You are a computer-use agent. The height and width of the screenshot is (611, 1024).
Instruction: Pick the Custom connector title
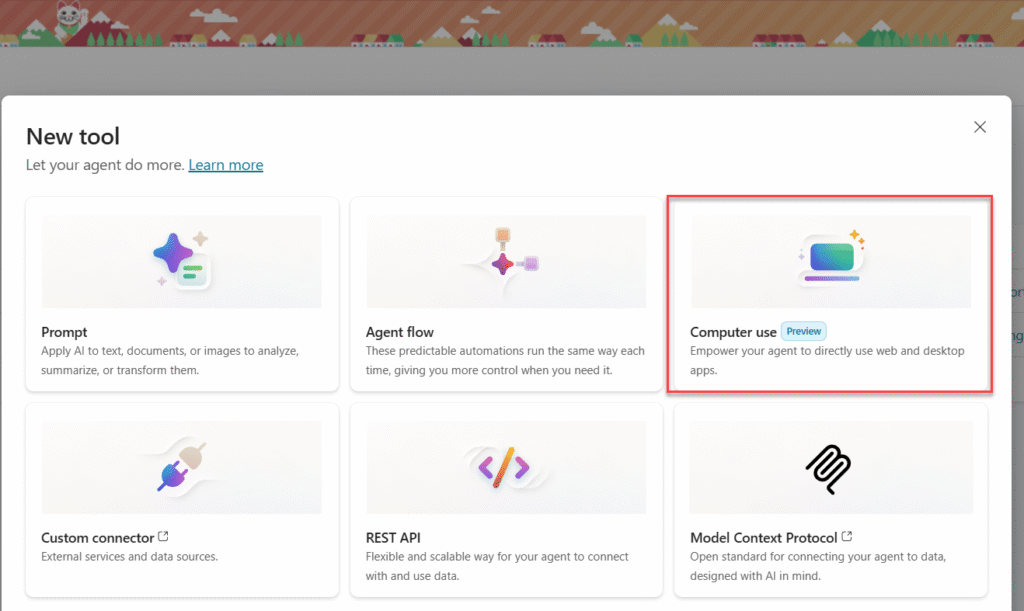97,538
